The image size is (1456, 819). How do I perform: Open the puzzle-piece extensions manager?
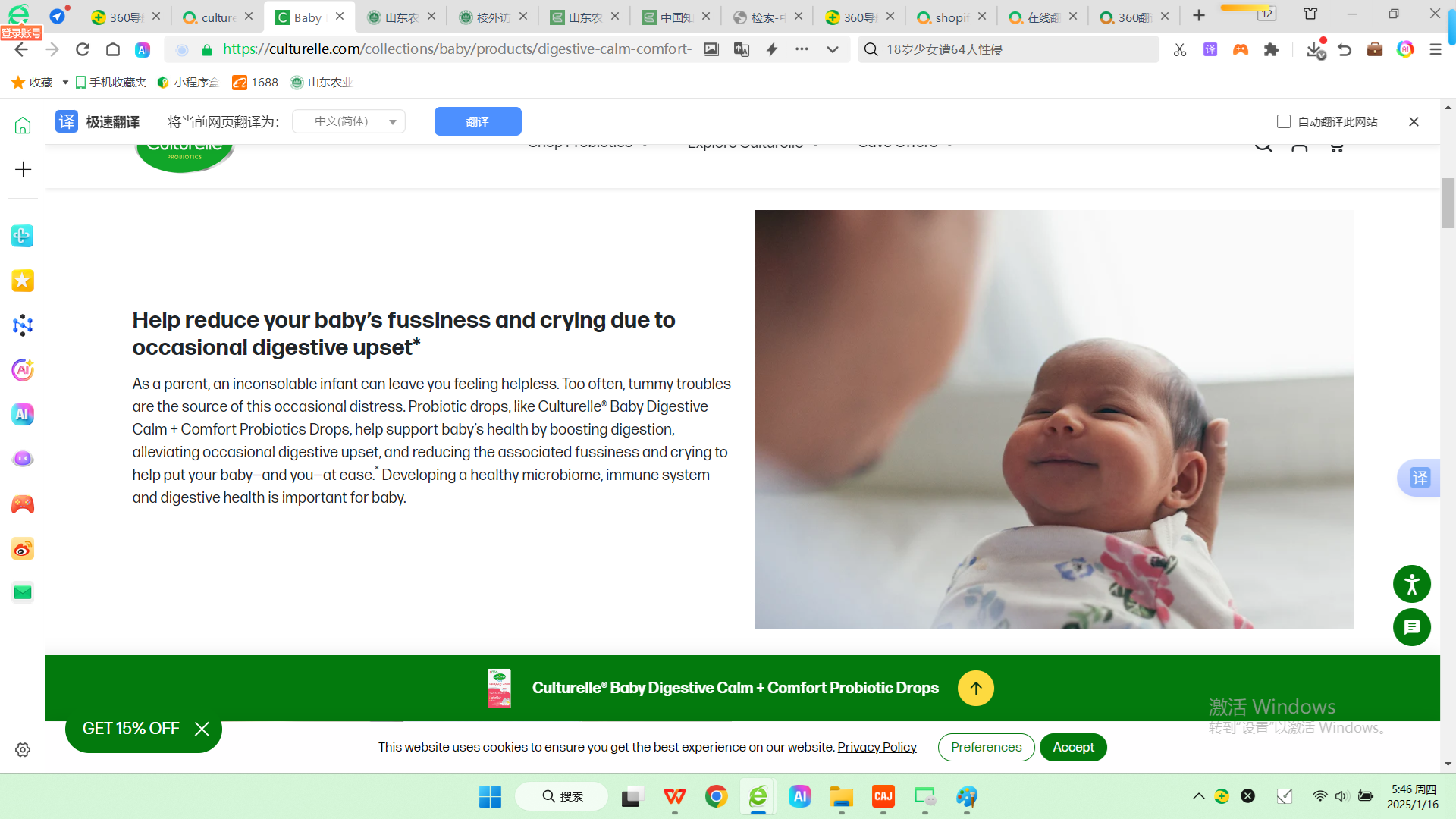[x=1271, y=49]
